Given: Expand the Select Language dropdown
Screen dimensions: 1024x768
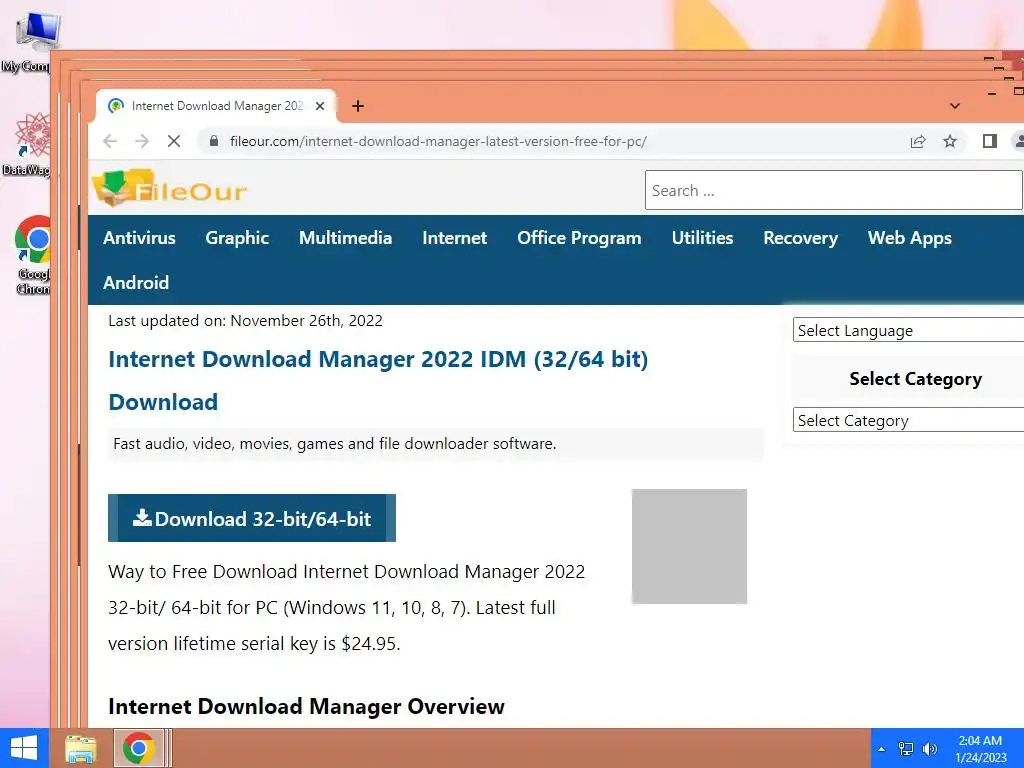Looking at the screenshot, I should point(908,330).
